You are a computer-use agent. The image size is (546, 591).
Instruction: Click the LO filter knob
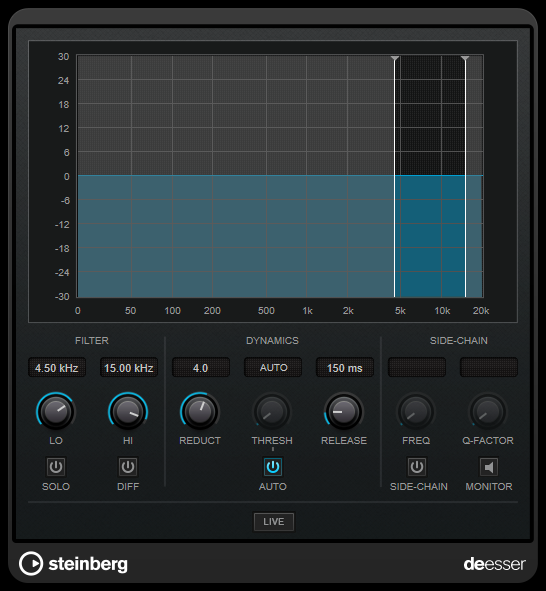(56, 412)
